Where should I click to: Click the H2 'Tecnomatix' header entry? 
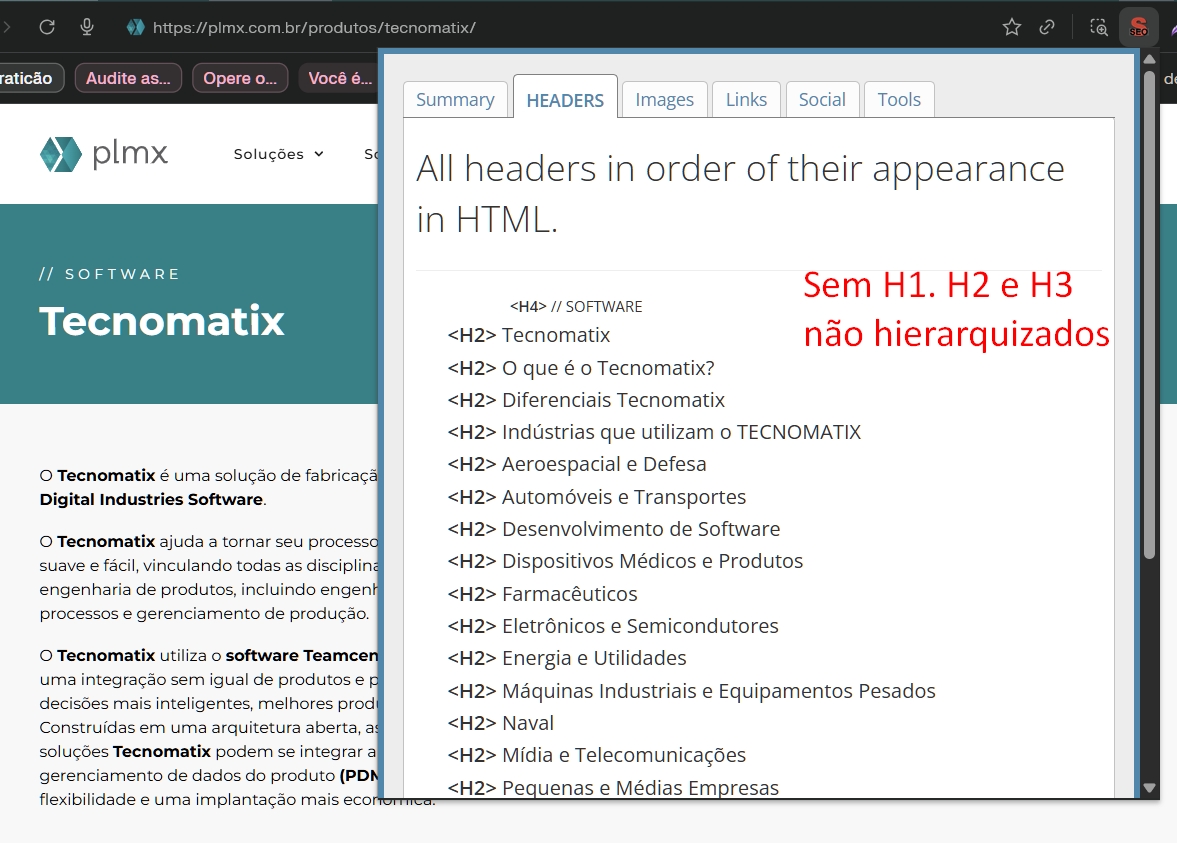coord(528,335)
